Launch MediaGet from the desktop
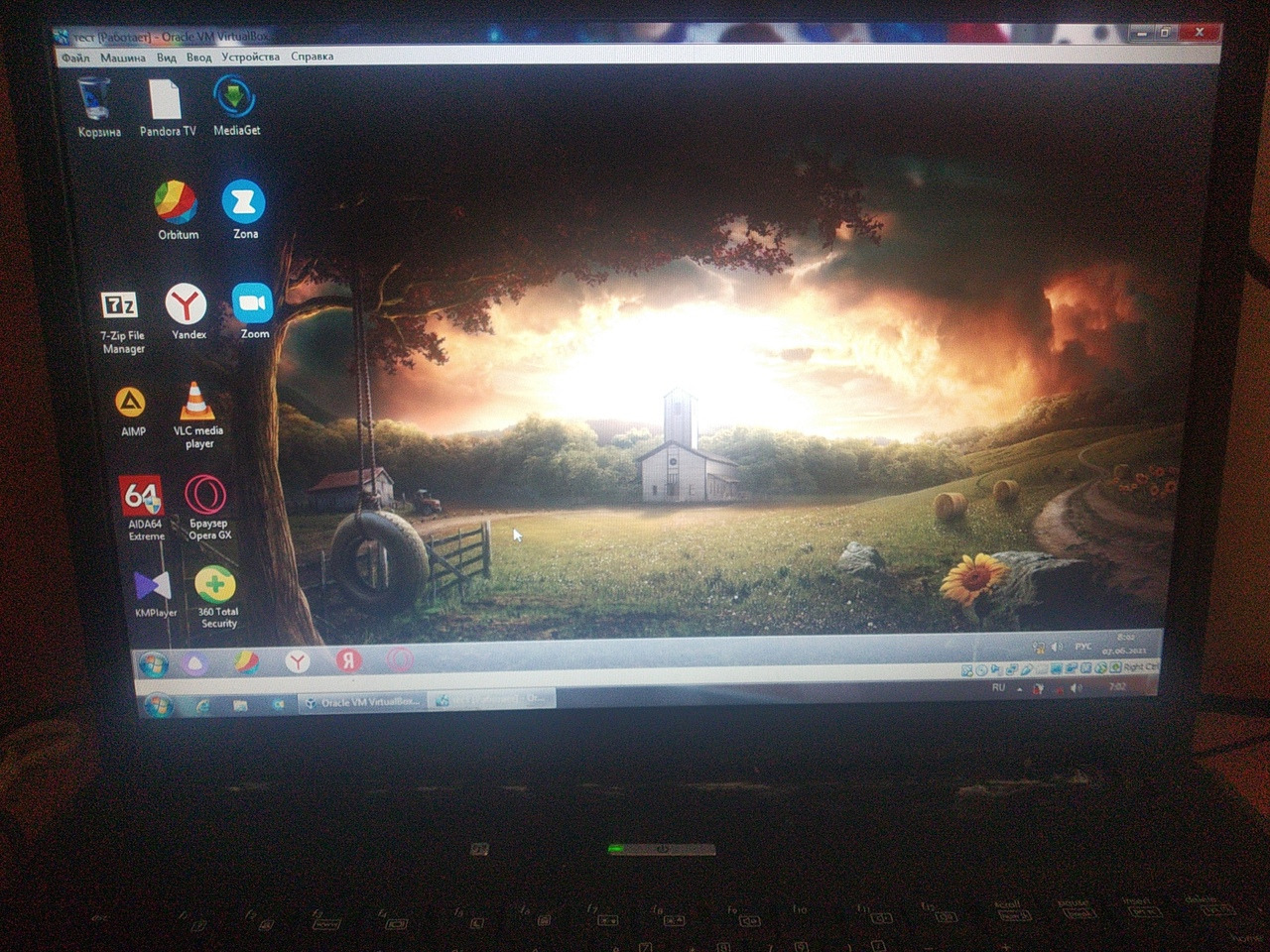The height and width of the screenshot is (952, 1270). (x=236, y=105)
